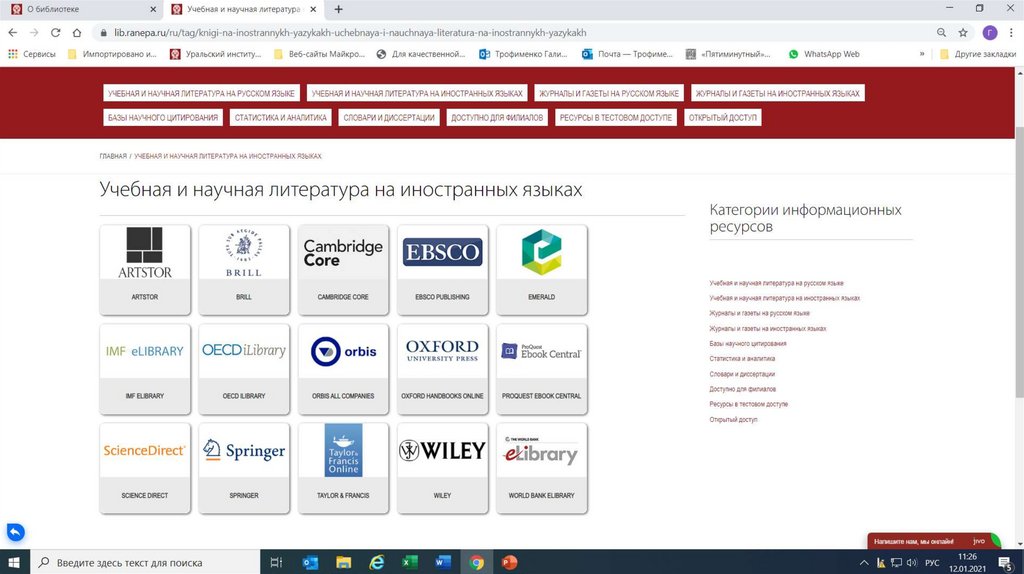Open the Orbis All Companies card
This screenshot has height=574, width=1024.
click(x=343, y=369)
